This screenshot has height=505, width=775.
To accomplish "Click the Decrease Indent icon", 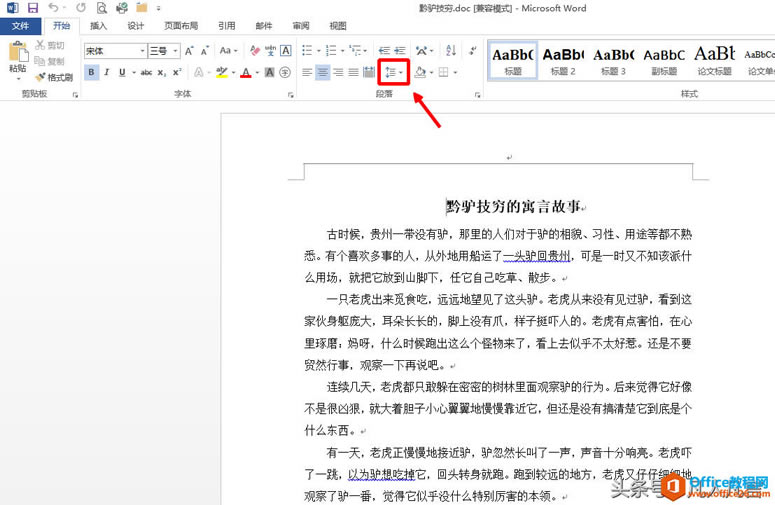I will [x=384, y=50].
